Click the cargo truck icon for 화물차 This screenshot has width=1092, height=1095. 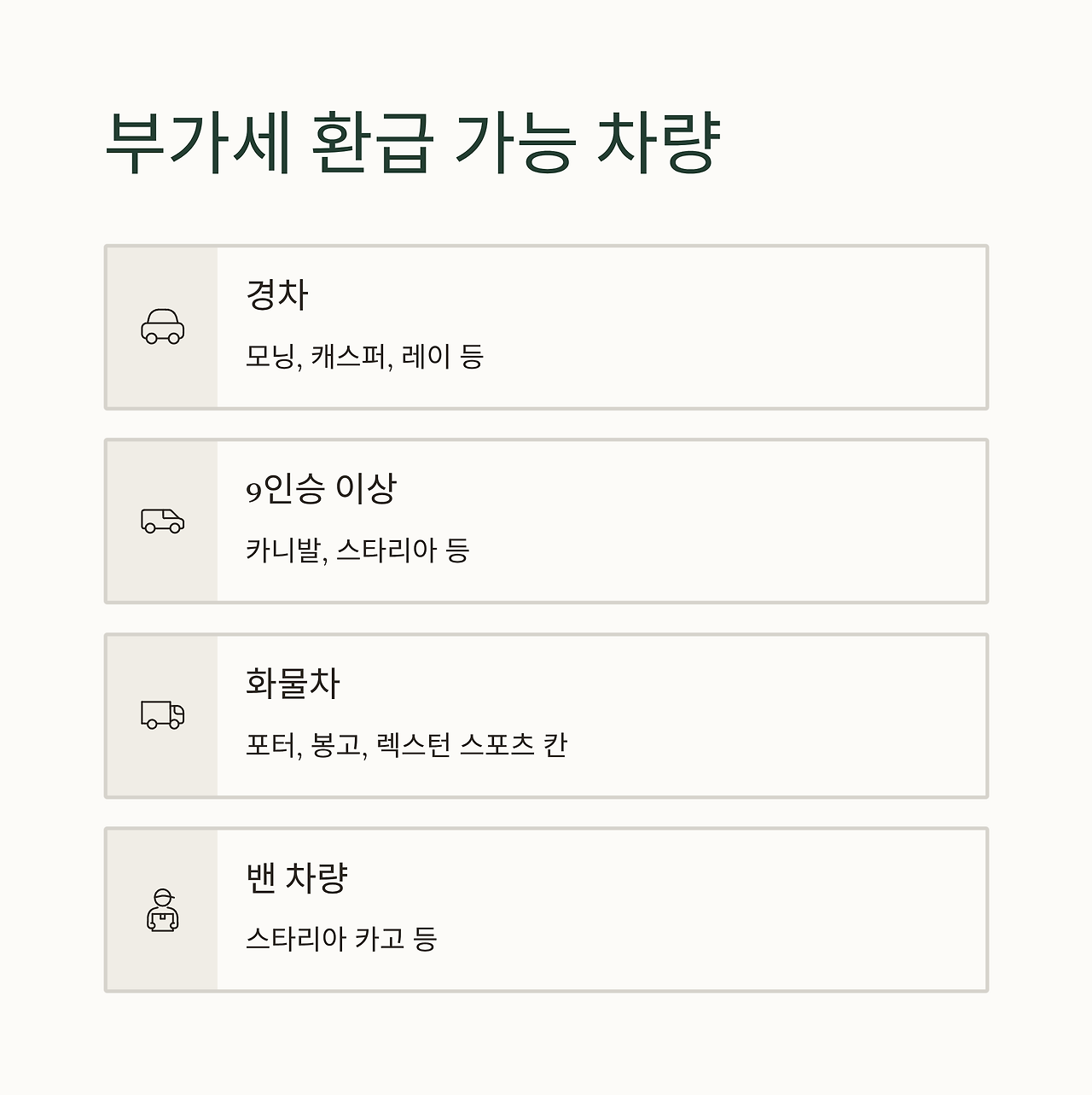point(162,715)
